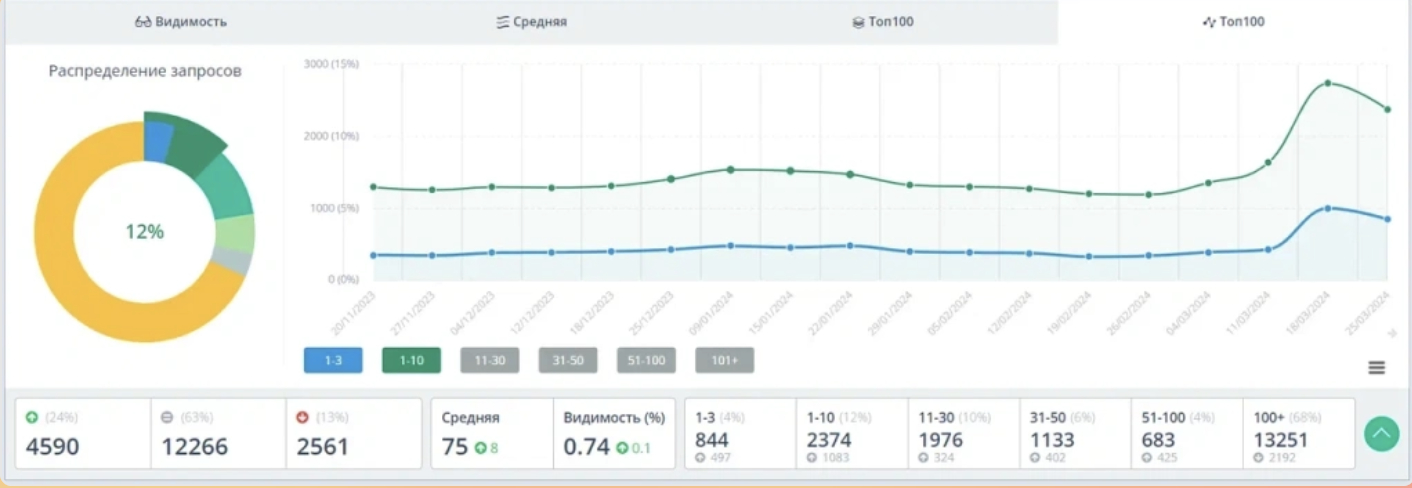Click the small icon beside 425
The height and width of the screenshot is (488, 1412).
tap(1147, 459)
